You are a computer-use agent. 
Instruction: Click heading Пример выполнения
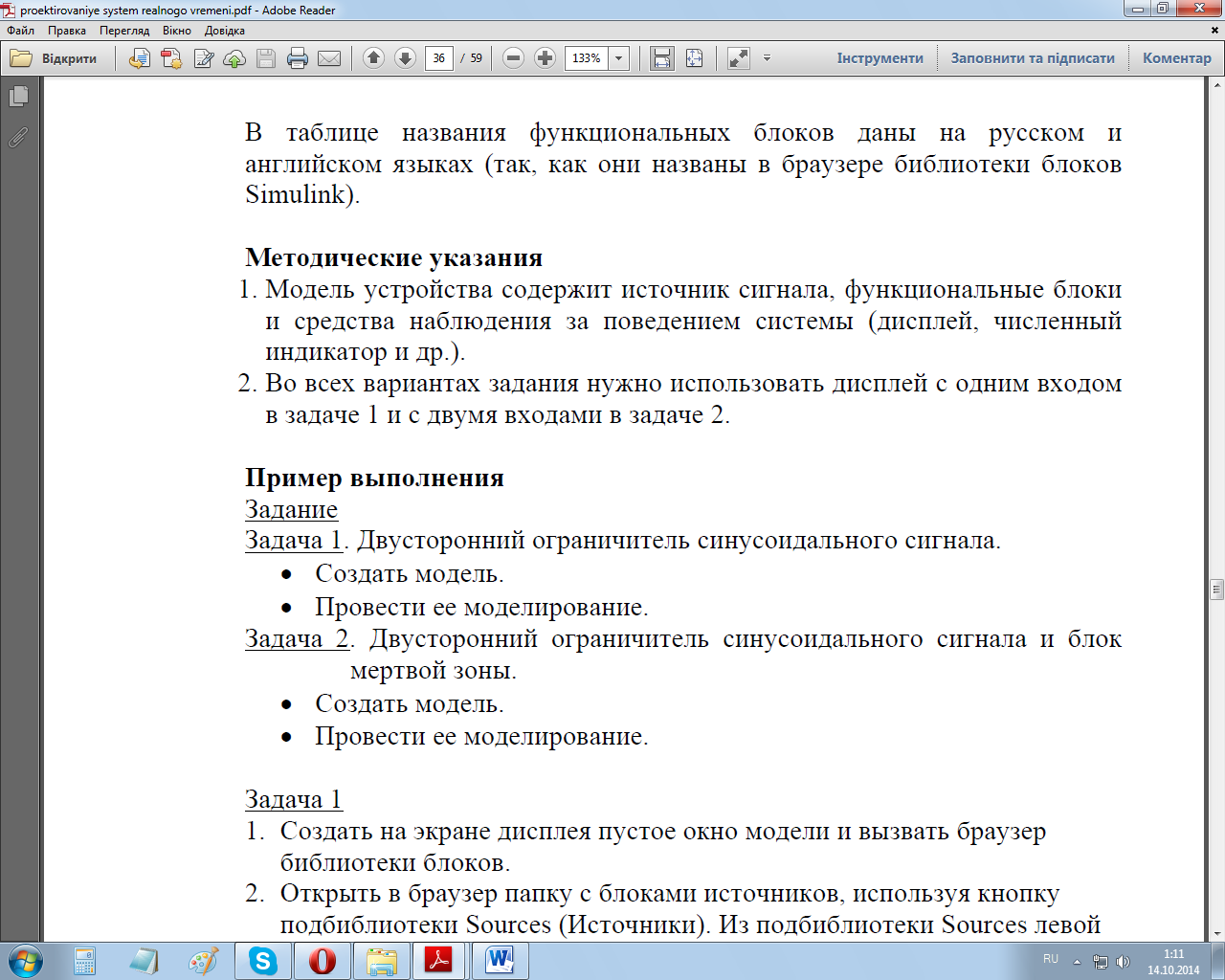(x=374, y=478)
